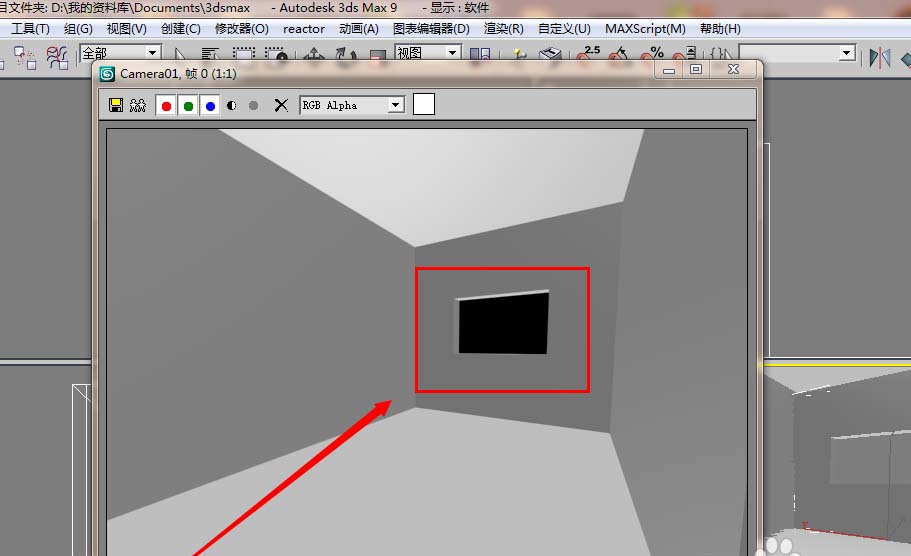Open the 视图(V) menu
911x556 pixels.
(127, 28)
